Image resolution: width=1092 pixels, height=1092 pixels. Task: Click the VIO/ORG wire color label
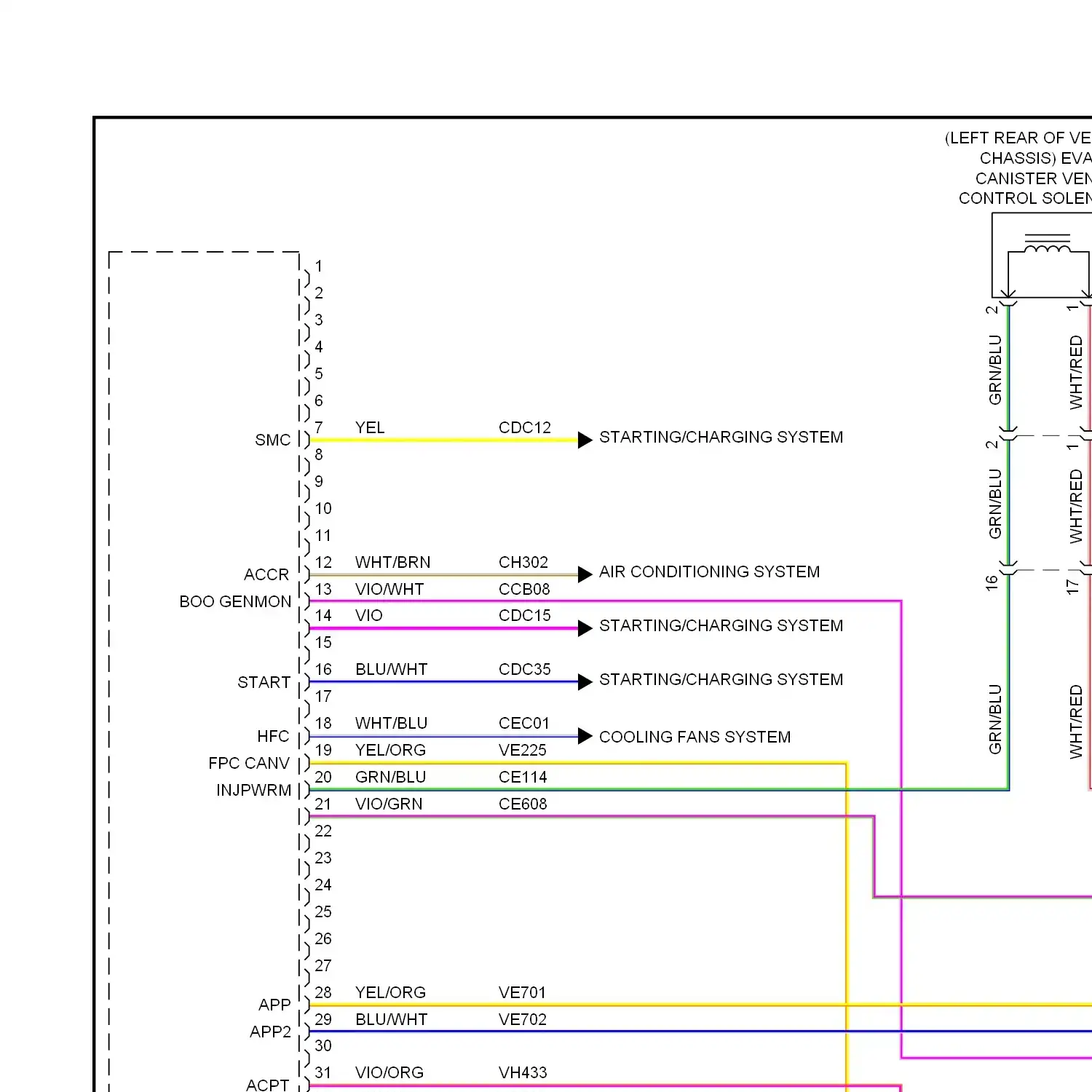389,1072
